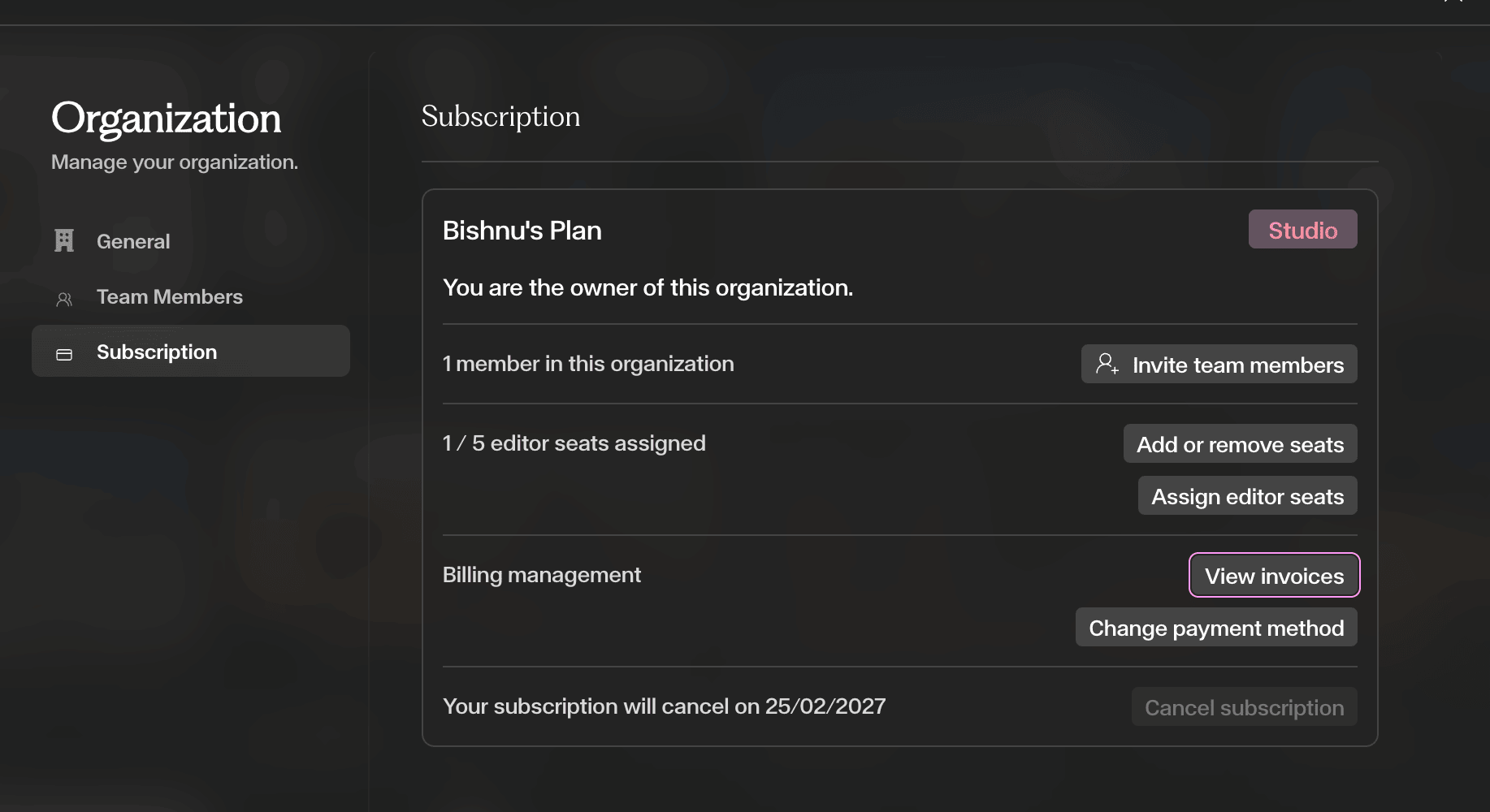The image size is (1490, 812).
Task: Click "1 / 5 editor seats assigned" text
Action: (x=574, y=443)
